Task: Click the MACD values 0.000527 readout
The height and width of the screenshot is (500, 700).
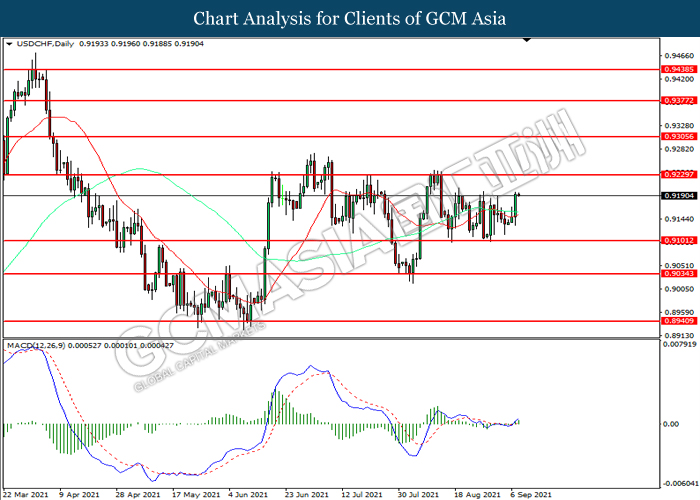Action: 120,346
